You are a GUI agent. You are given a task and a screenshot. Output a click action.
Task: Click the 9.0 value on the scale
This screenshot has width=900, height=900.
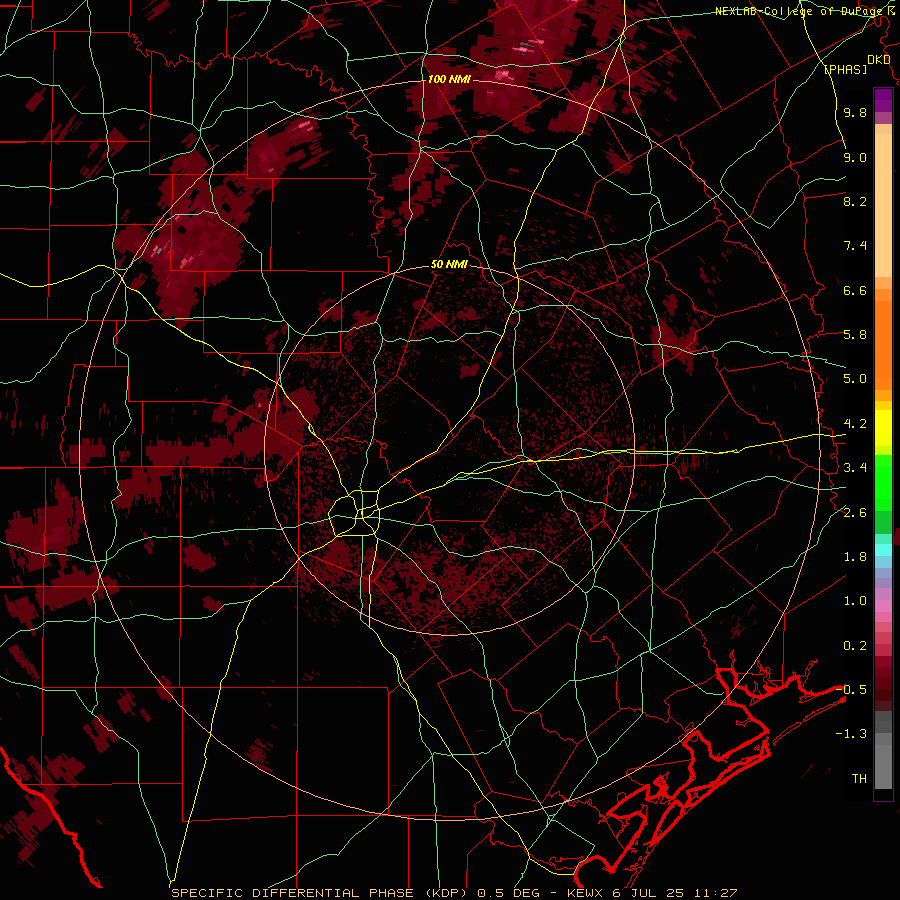click(x=855, y=158)
